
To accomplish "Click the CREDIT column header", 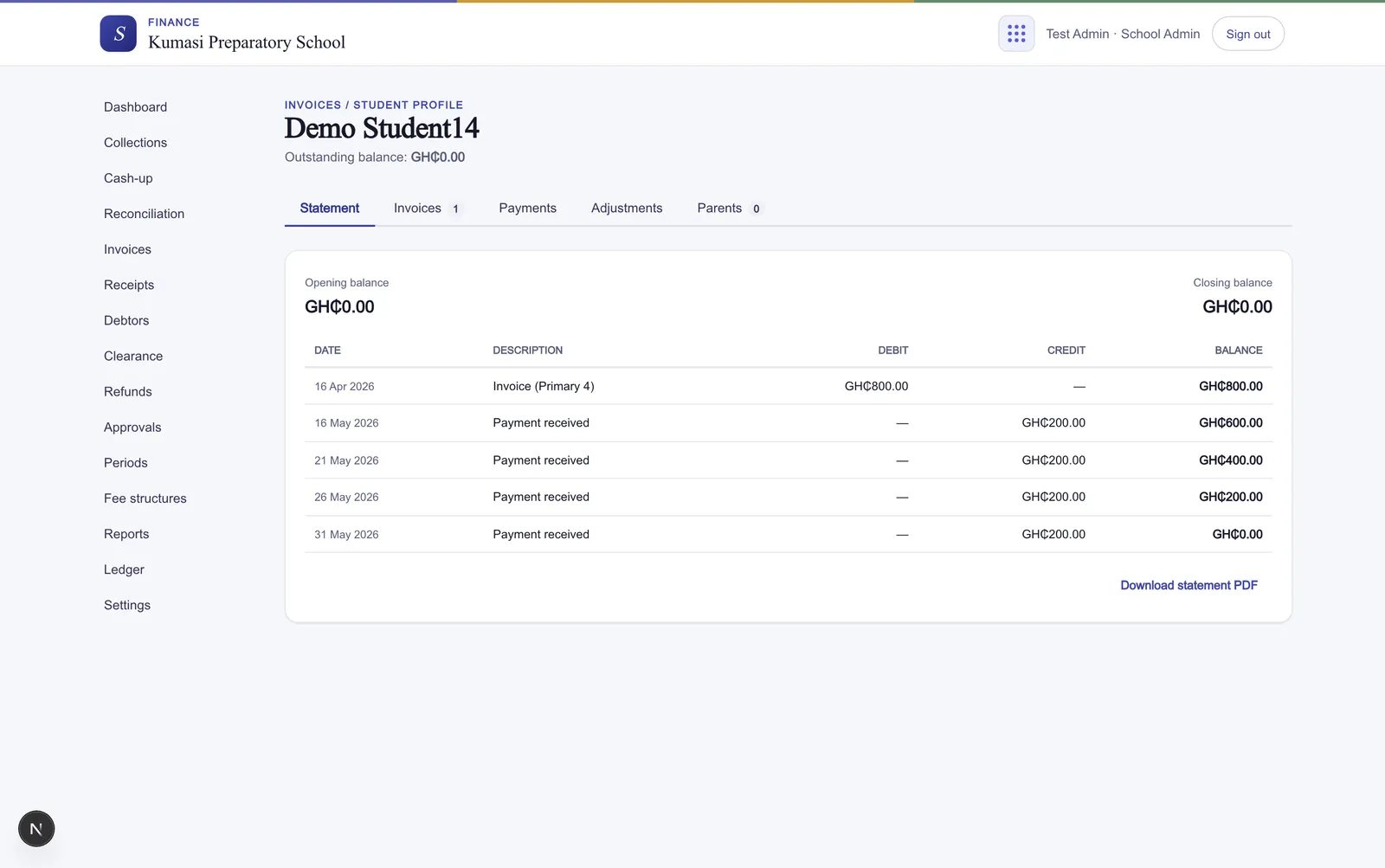I will [x=1066, y=350].
